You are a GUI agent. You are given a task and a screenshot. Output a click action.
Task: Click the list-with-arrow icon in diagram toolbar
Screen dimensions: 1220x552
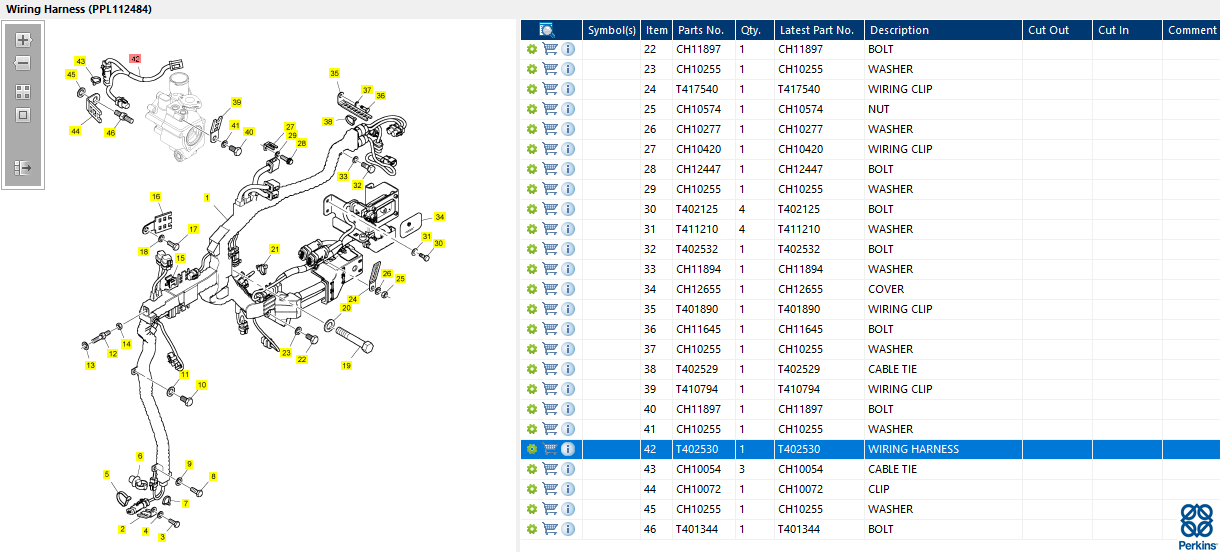point(23,167)
